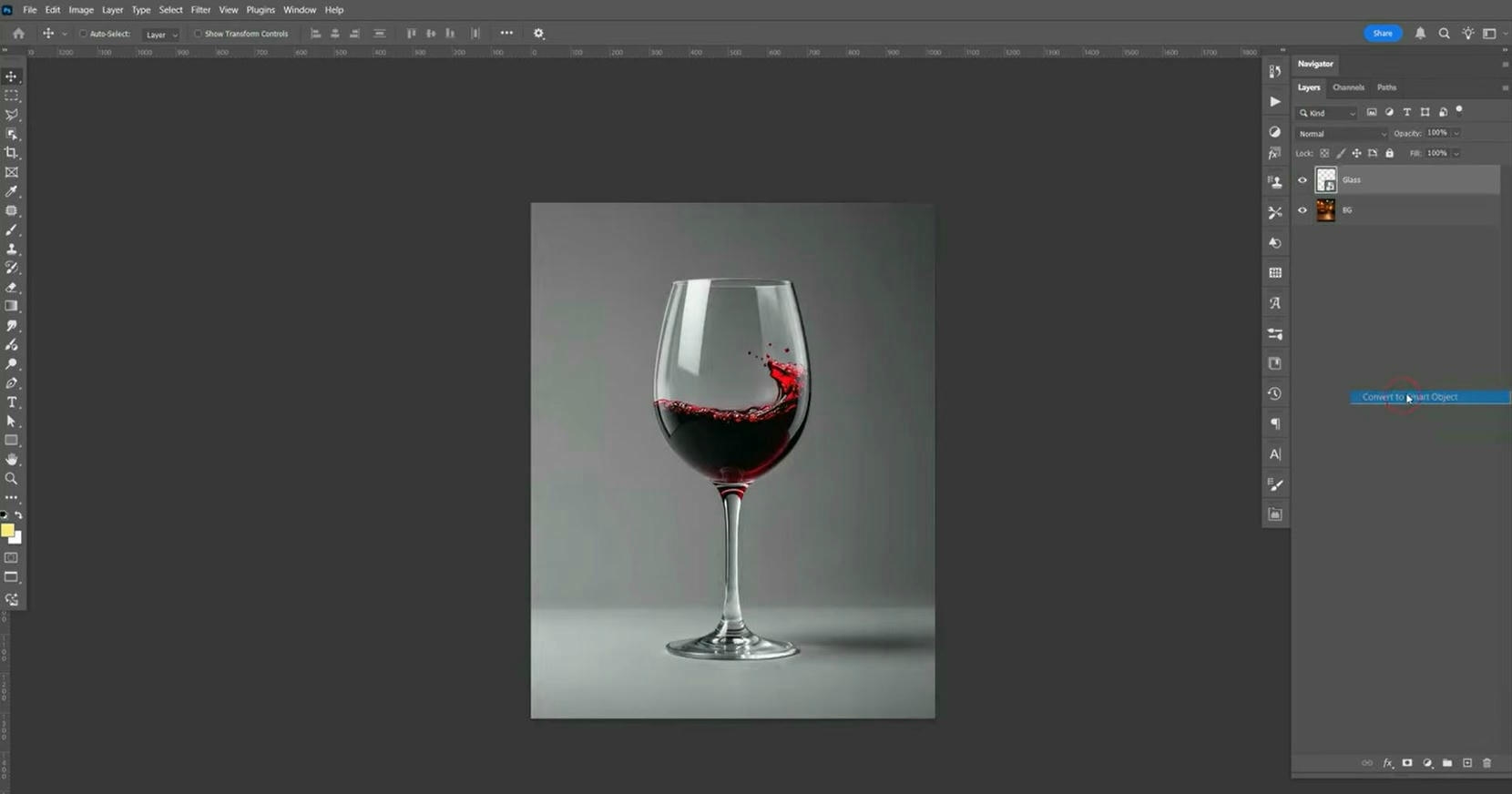Open the Opacity slider dropdown arrow
The height and width of the screenshot is (794, 1512).
point(1456,133)
